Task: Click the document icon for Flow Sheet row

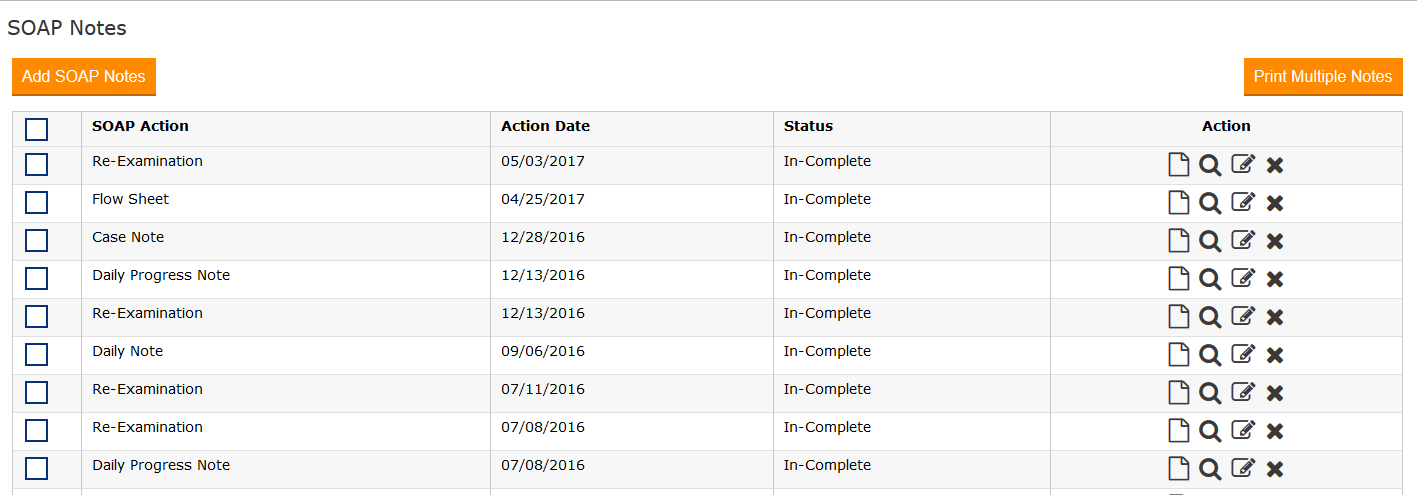Action: (x=1179, y=203)
